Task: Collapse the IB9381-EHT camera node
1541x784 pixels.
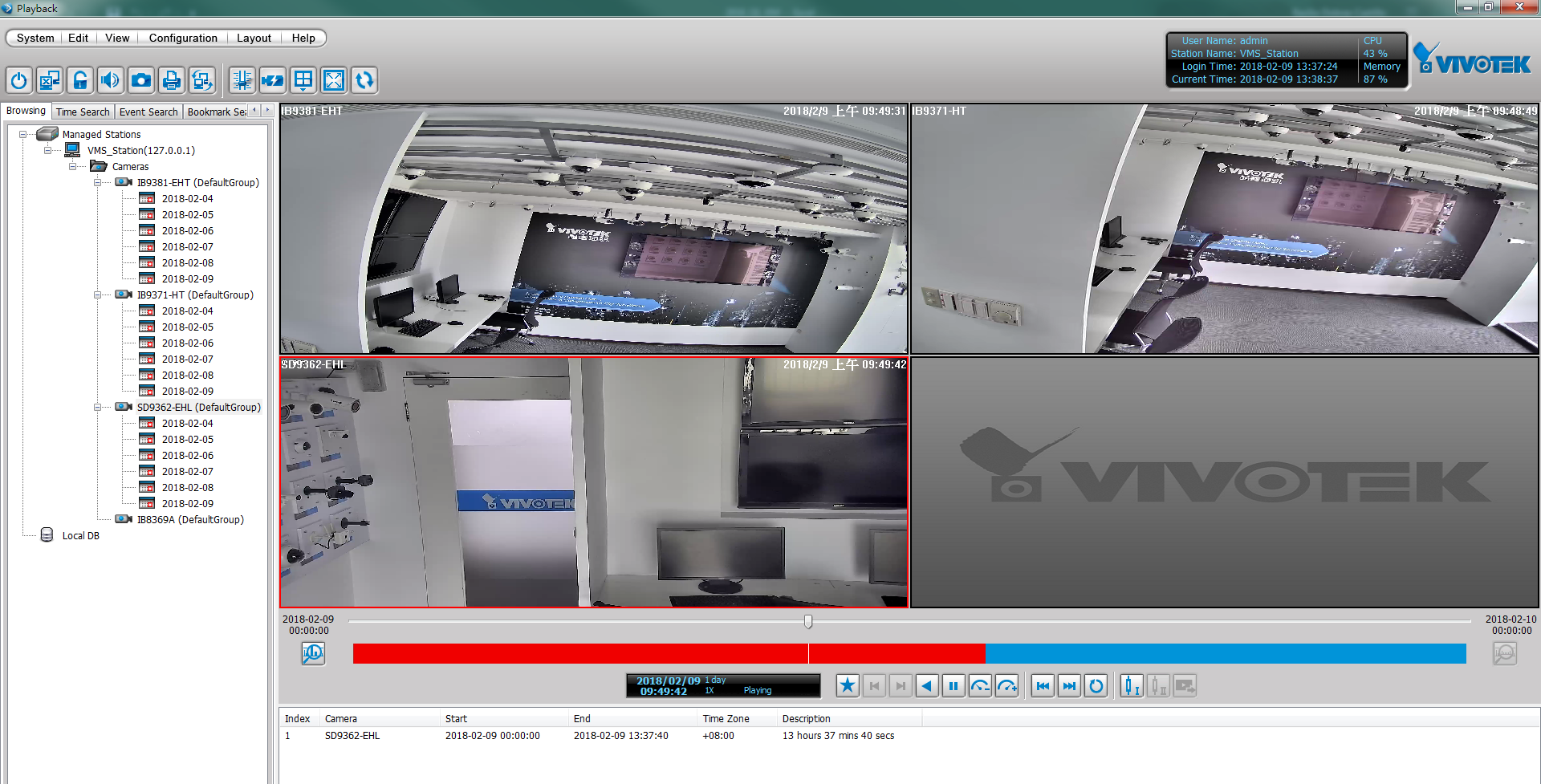Action: coord(97,182)
